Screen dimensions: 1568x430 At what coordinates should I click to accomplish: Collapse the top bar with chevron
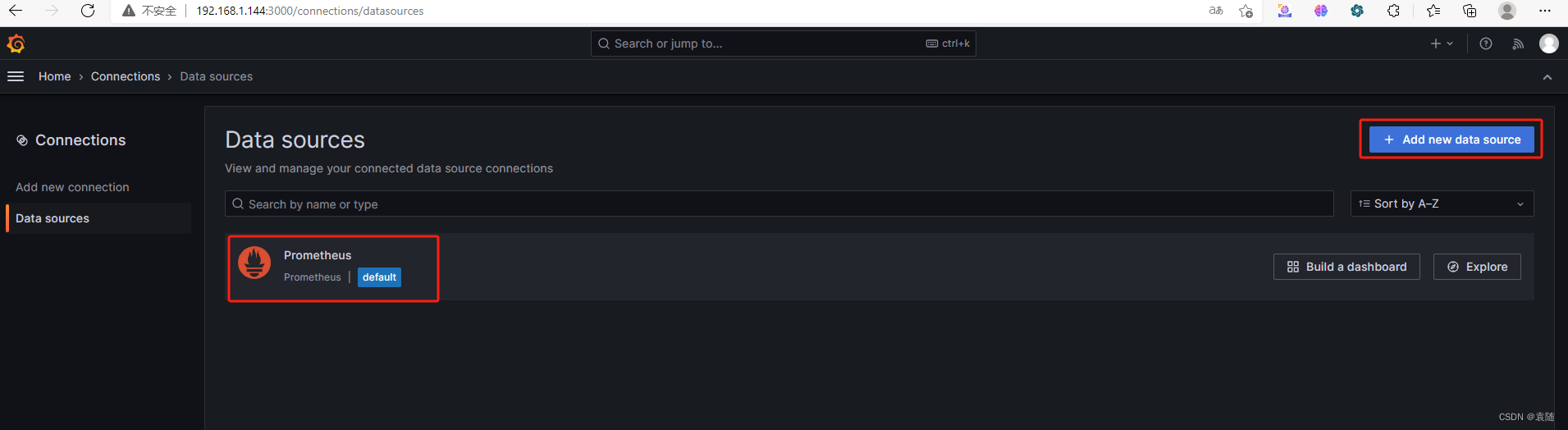1547,76
